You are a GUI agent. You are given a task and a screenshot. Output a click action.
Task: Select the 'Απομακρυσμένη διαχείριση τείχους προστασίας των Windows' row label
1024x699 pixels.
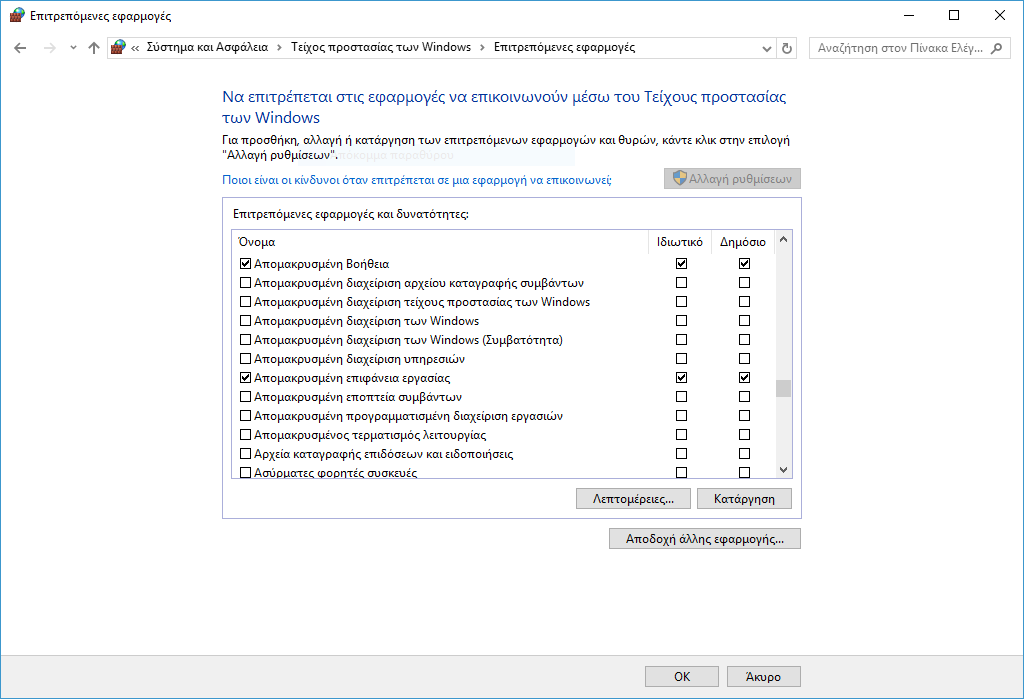(x=422, y=302)
